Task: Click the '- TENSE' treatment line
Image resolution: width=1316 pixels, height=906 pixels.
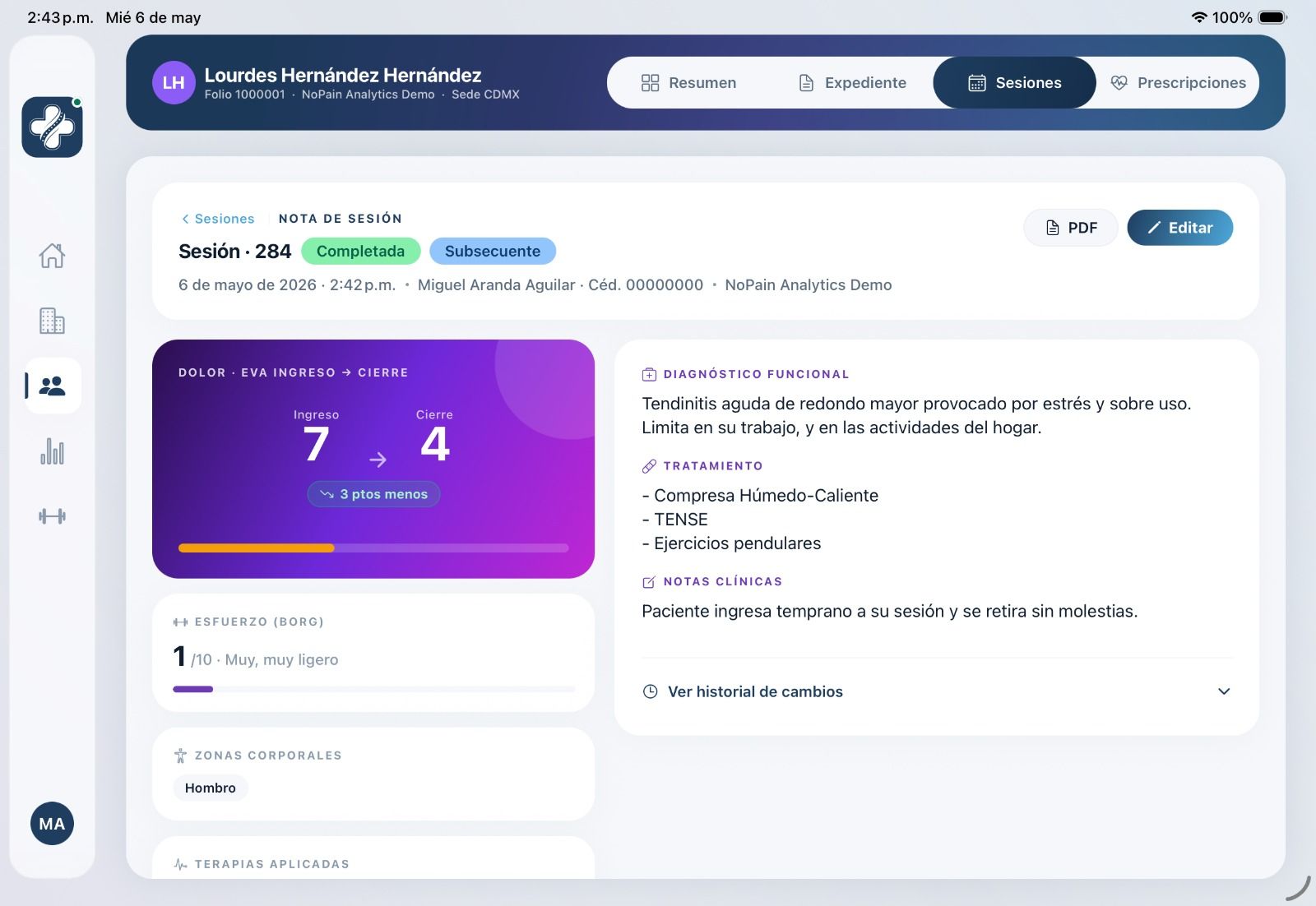Action: pyautogui.click(x=675, y=520)
